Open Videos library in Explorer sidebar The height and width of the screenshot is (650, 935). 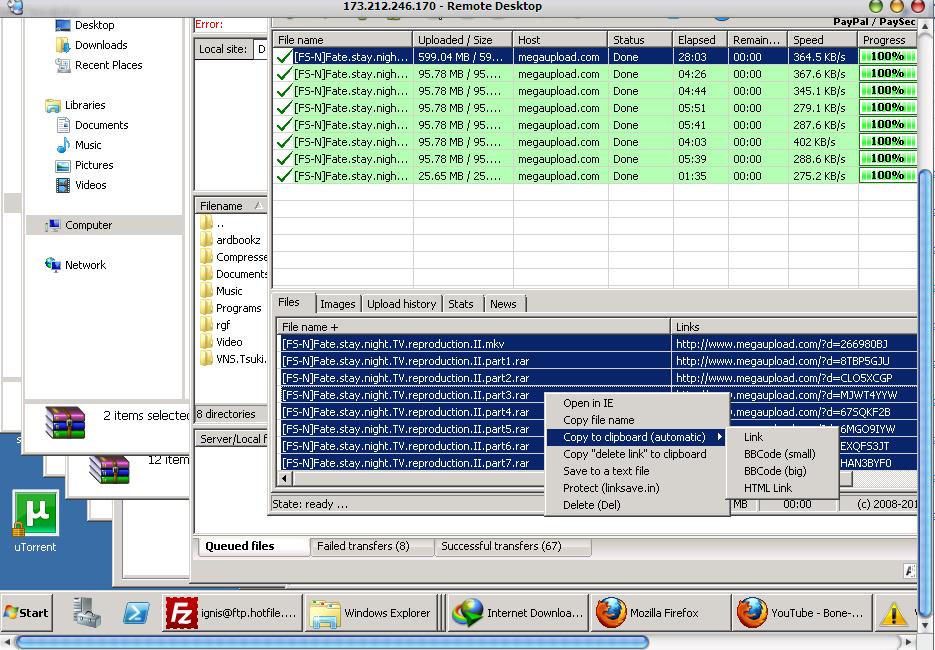tap(81, 185)
